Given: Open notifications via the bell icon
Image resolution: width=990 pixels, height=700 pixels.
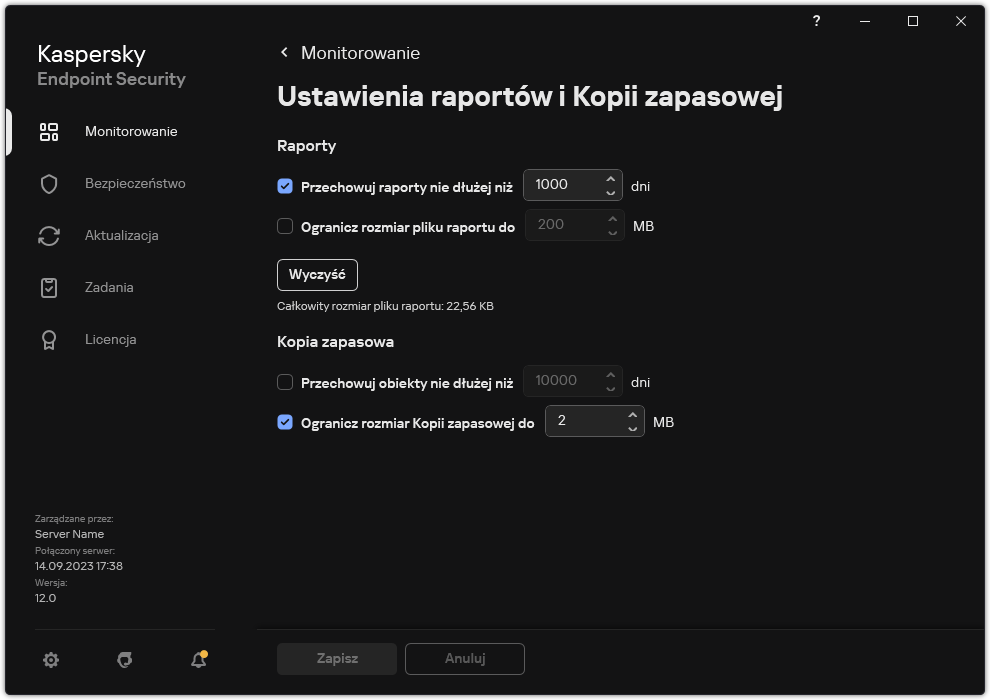Looking at the screenshot, I should (x=197, y=660).
